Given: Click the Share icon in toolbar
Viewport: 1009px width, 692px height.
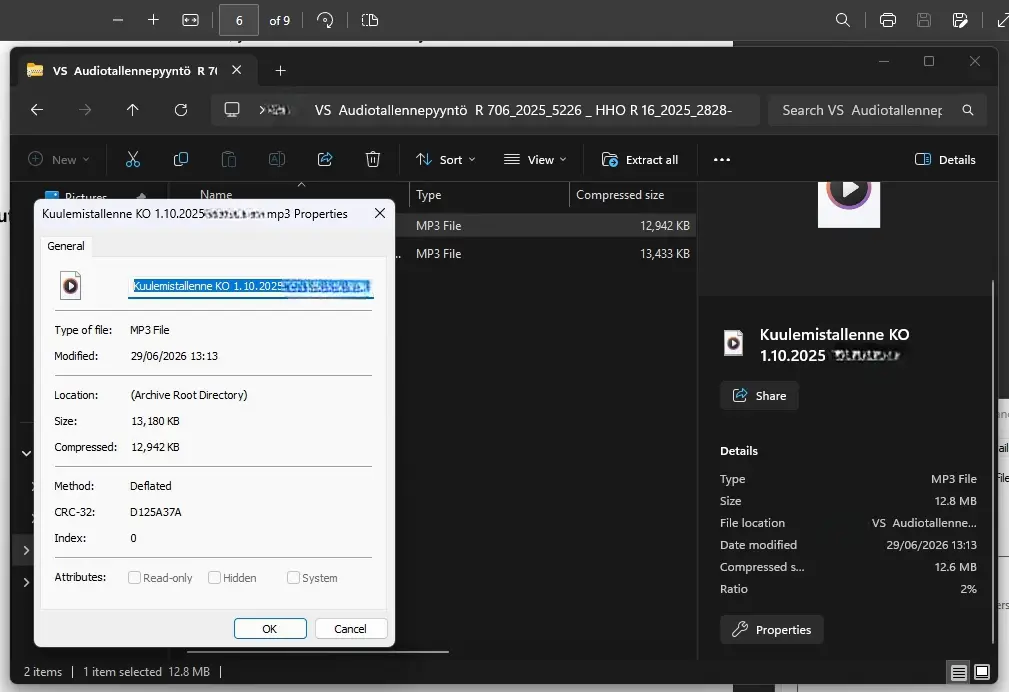Looking at the screenshot, I should tap(325, 160).
